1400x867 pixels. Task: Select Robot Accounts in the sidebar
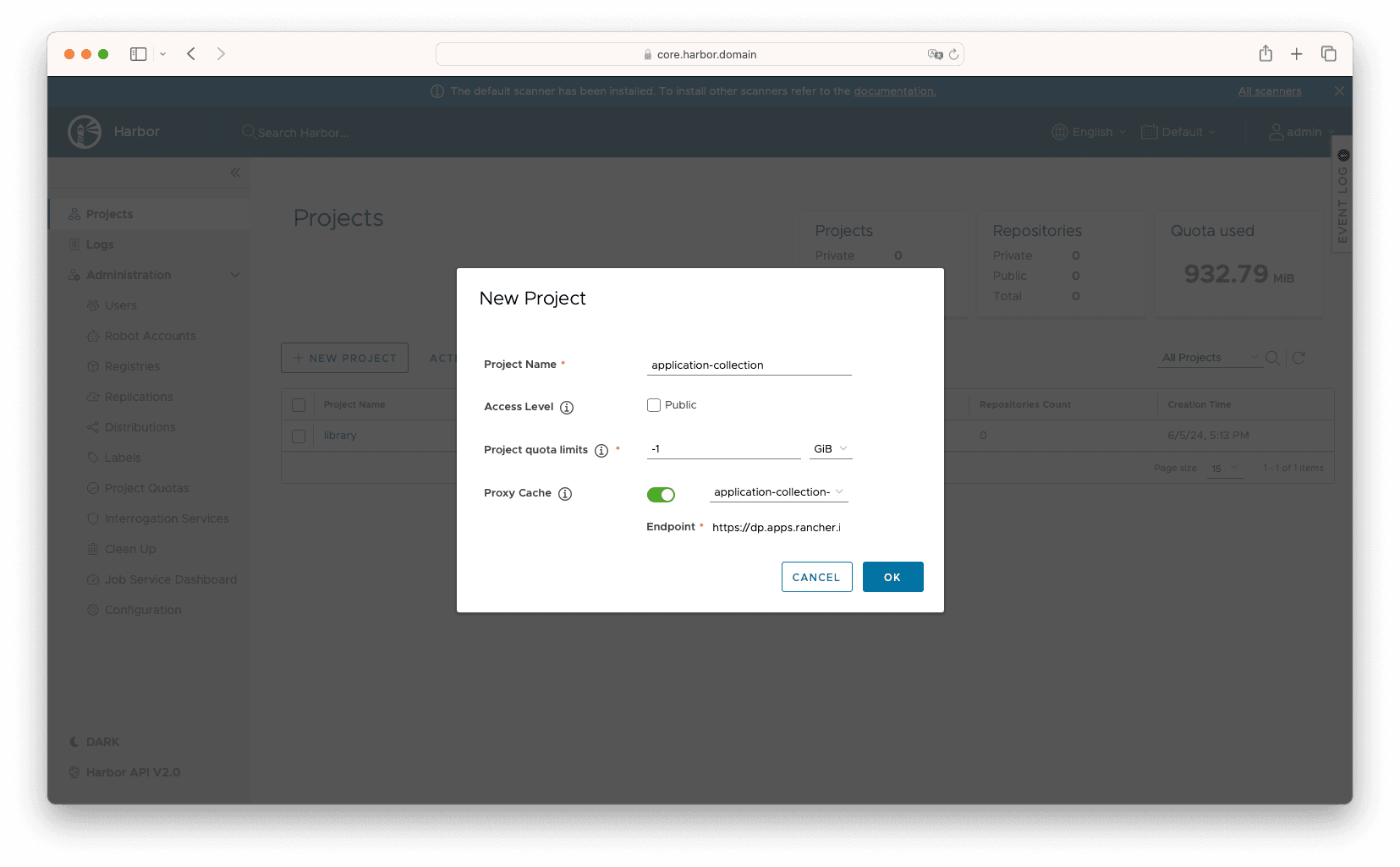(x=151, y=336)
